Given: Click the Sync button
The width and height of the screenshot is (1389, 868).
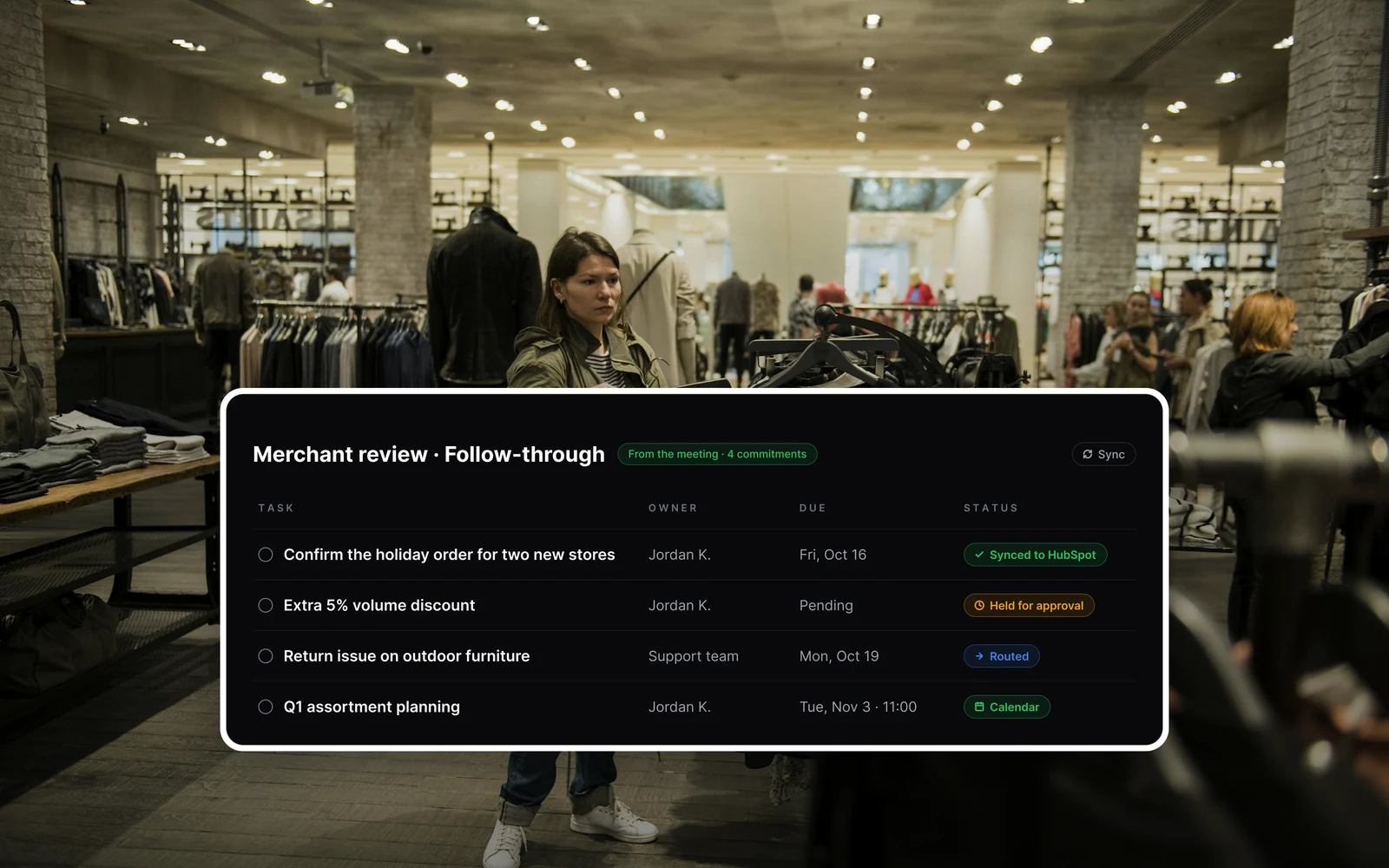Looking at the screenshot, I should tap(1103, 454).
